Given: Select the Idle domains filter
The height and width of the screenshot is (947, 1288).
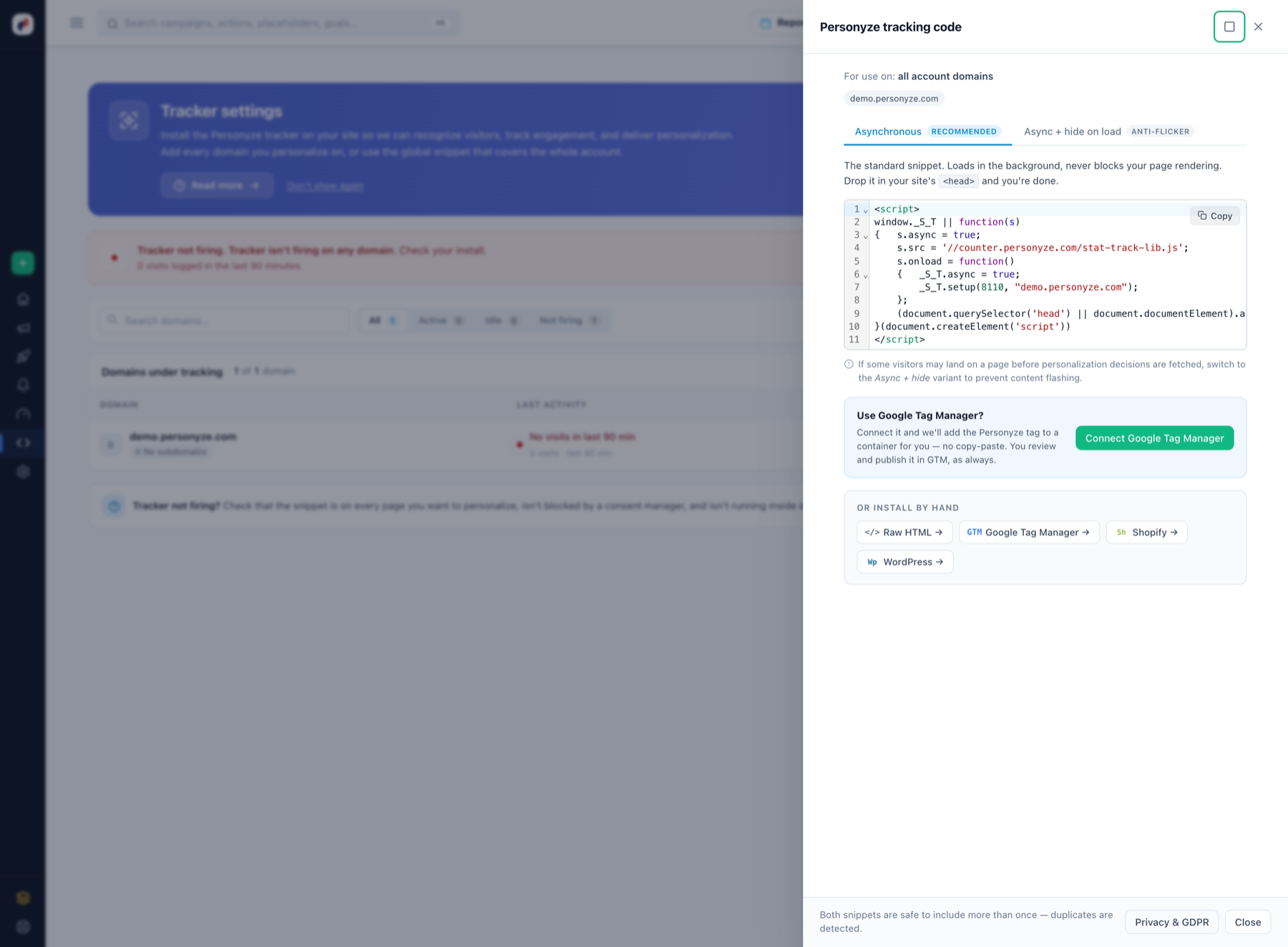Looking at the screenshot, I should (501, 320).
